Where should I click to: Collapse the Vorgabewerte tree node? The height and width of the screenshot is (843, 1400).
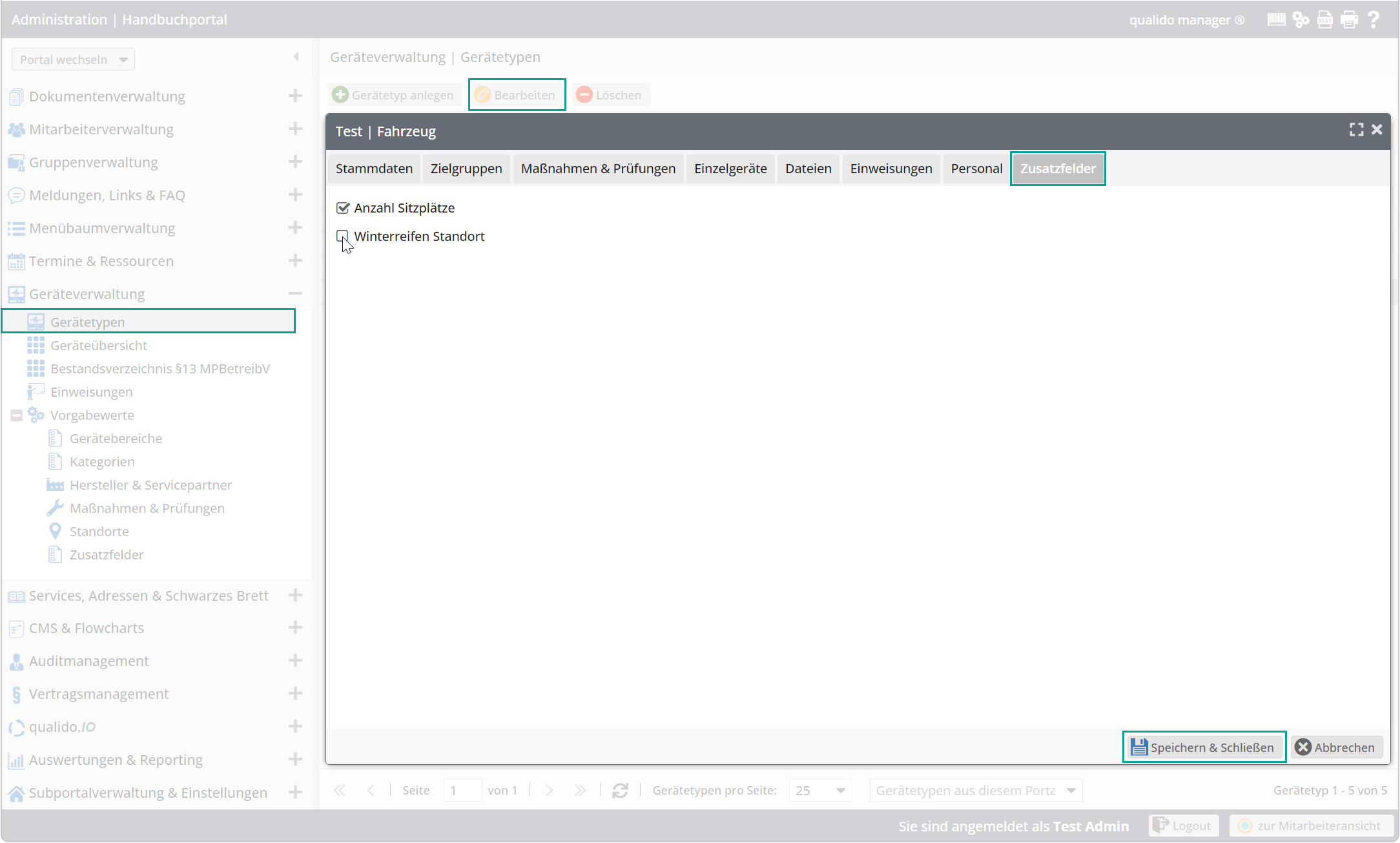pos(16,415)
